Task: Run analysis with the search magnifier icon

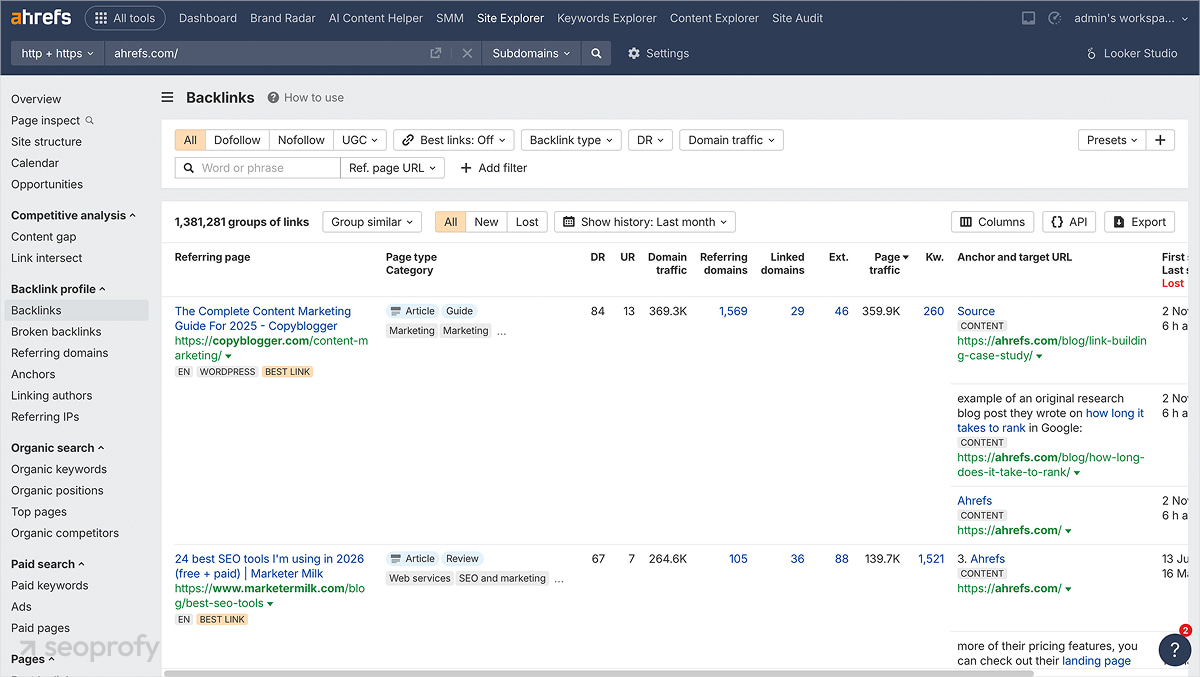Action: tap(596, 53)
